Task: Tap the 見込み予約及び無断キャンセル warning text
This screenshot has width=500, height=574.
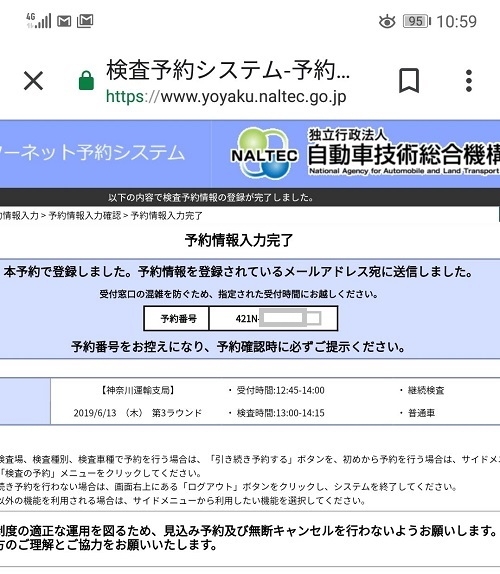Action: [250, 530]
